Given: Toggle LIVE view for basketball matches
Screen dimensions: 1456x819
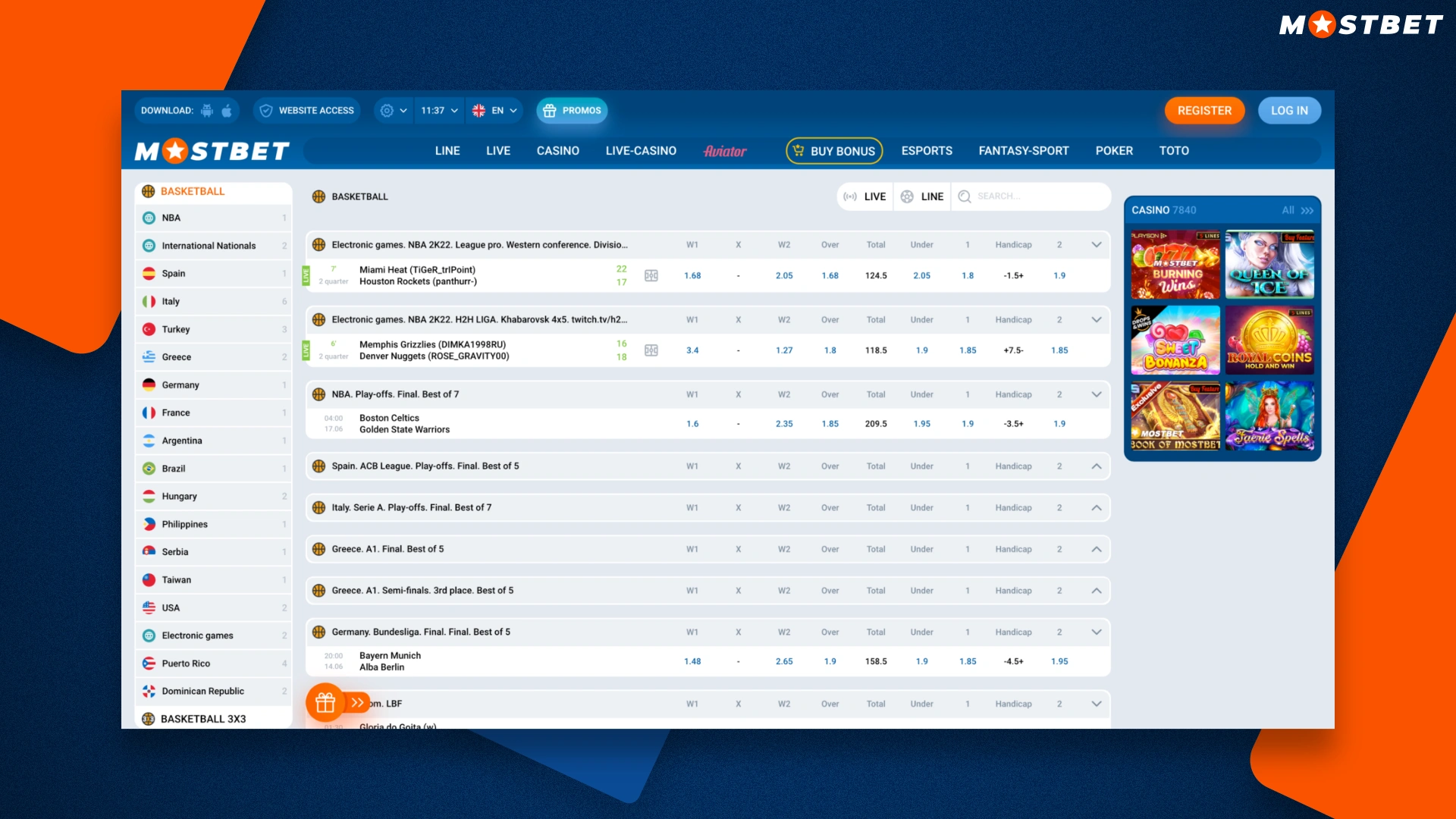Looking at the screenshot, I should pyautogui.click(x=864, y=197).
